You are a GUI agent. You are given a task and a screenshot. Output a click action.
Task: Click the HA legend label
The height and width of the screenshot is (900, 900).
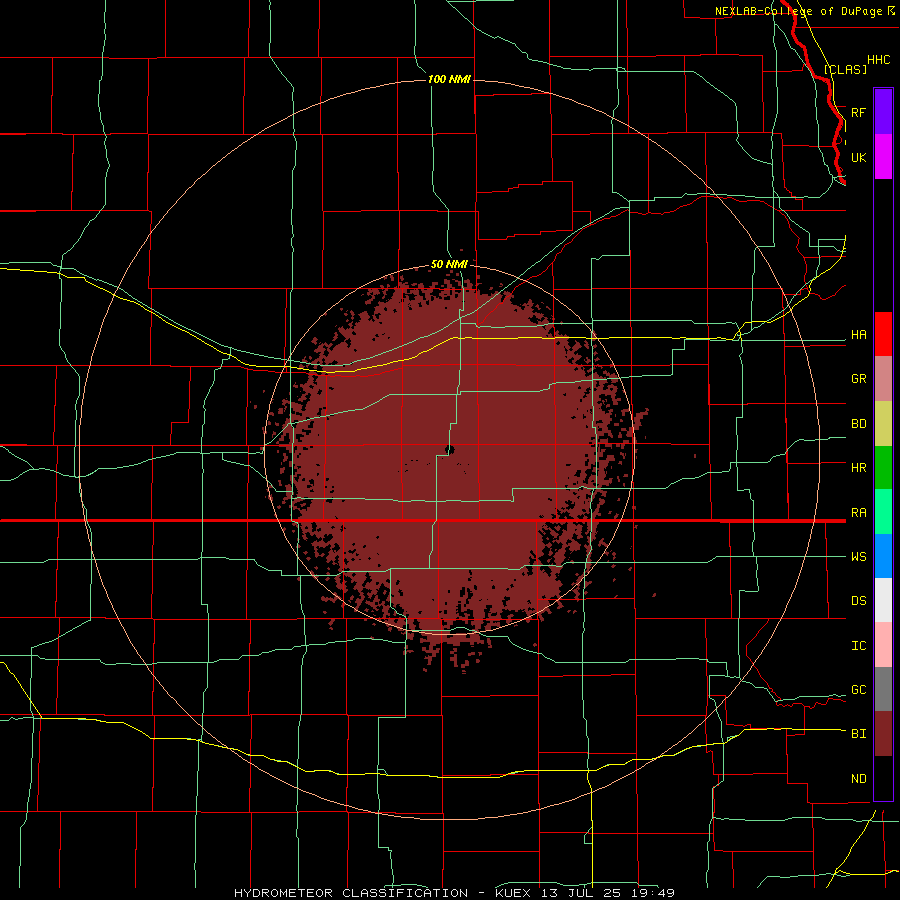pyautogui.click(x=858, y=335)
